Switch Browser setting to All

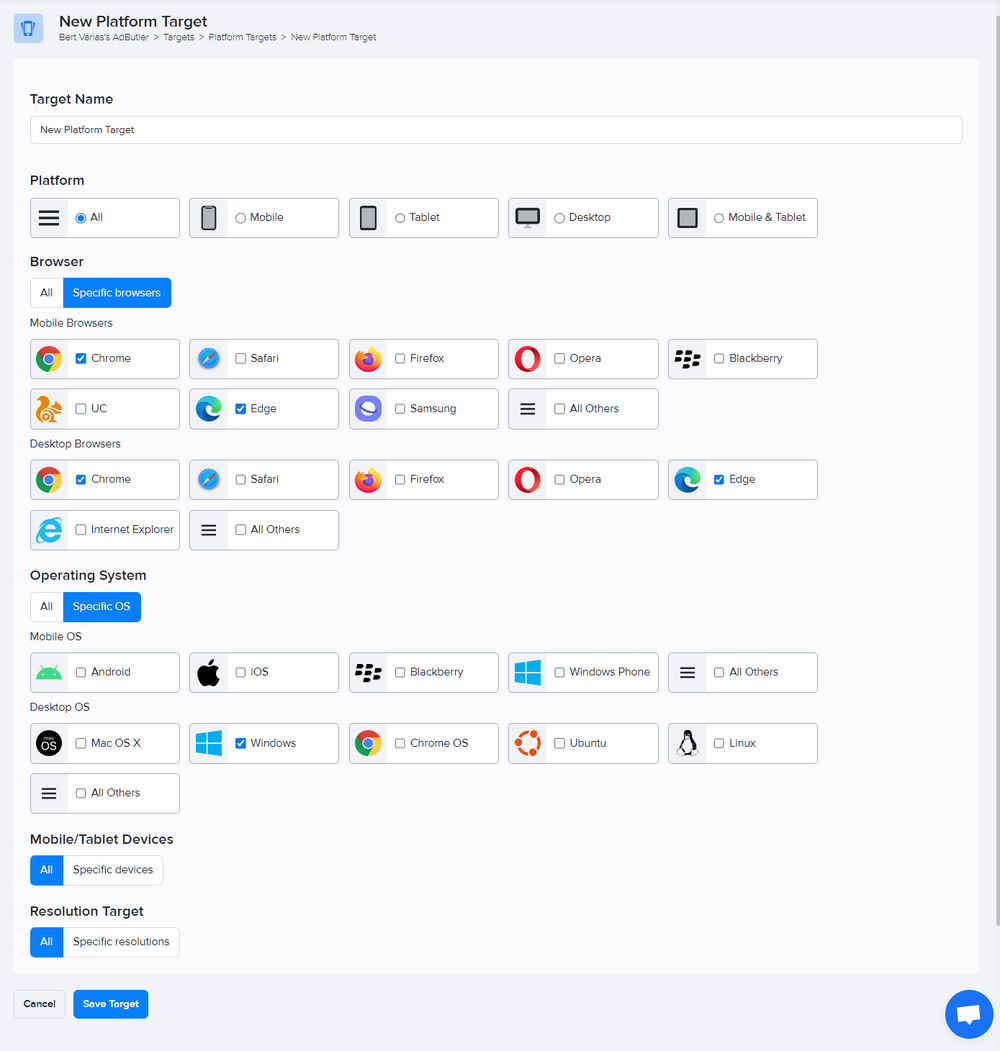(46, 293)
